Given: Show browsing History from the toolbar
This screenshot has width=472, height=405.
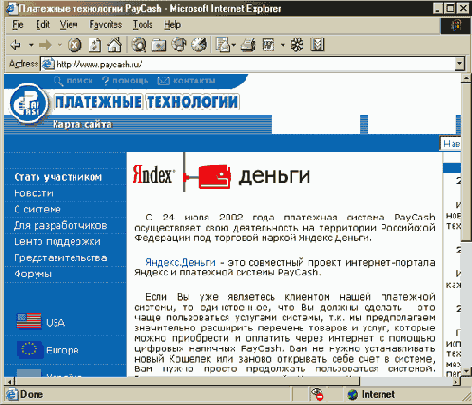Looking at the screenshot, I should (199, 44).
